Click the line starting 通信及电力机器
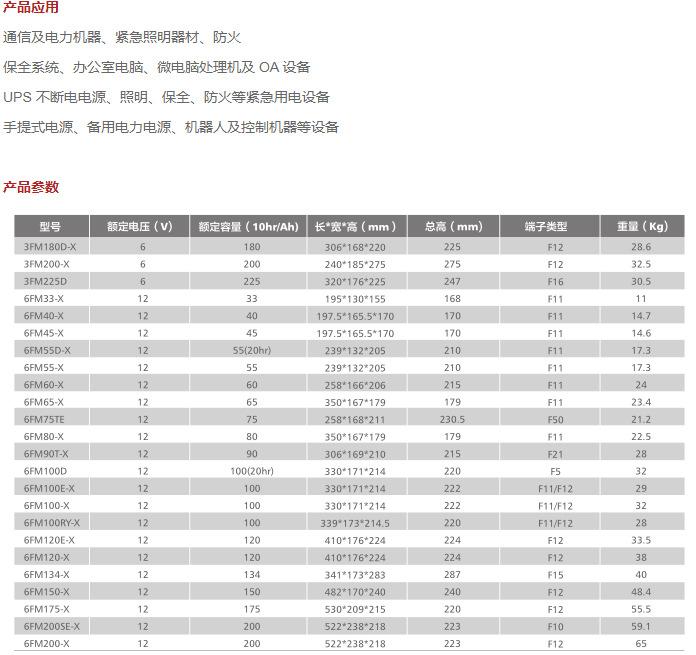This screenshot has width=696, height=655. coord(122,37)
